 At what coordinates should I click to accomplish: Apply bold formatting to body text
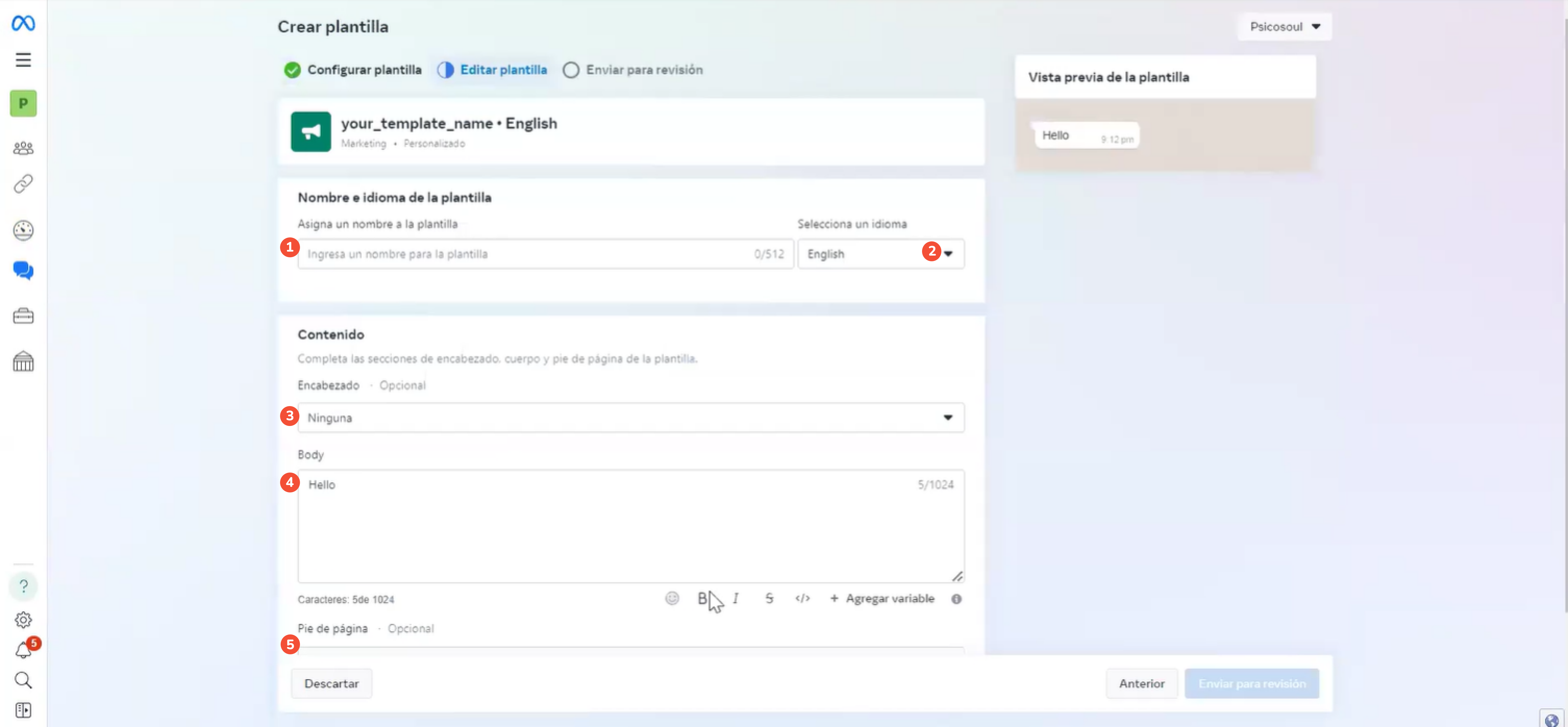(x=702, y=599)
